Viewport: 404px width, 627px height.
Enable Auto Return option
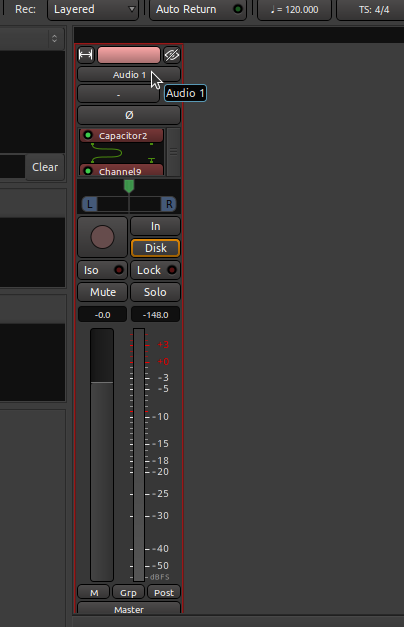click(x=198, y=9)
